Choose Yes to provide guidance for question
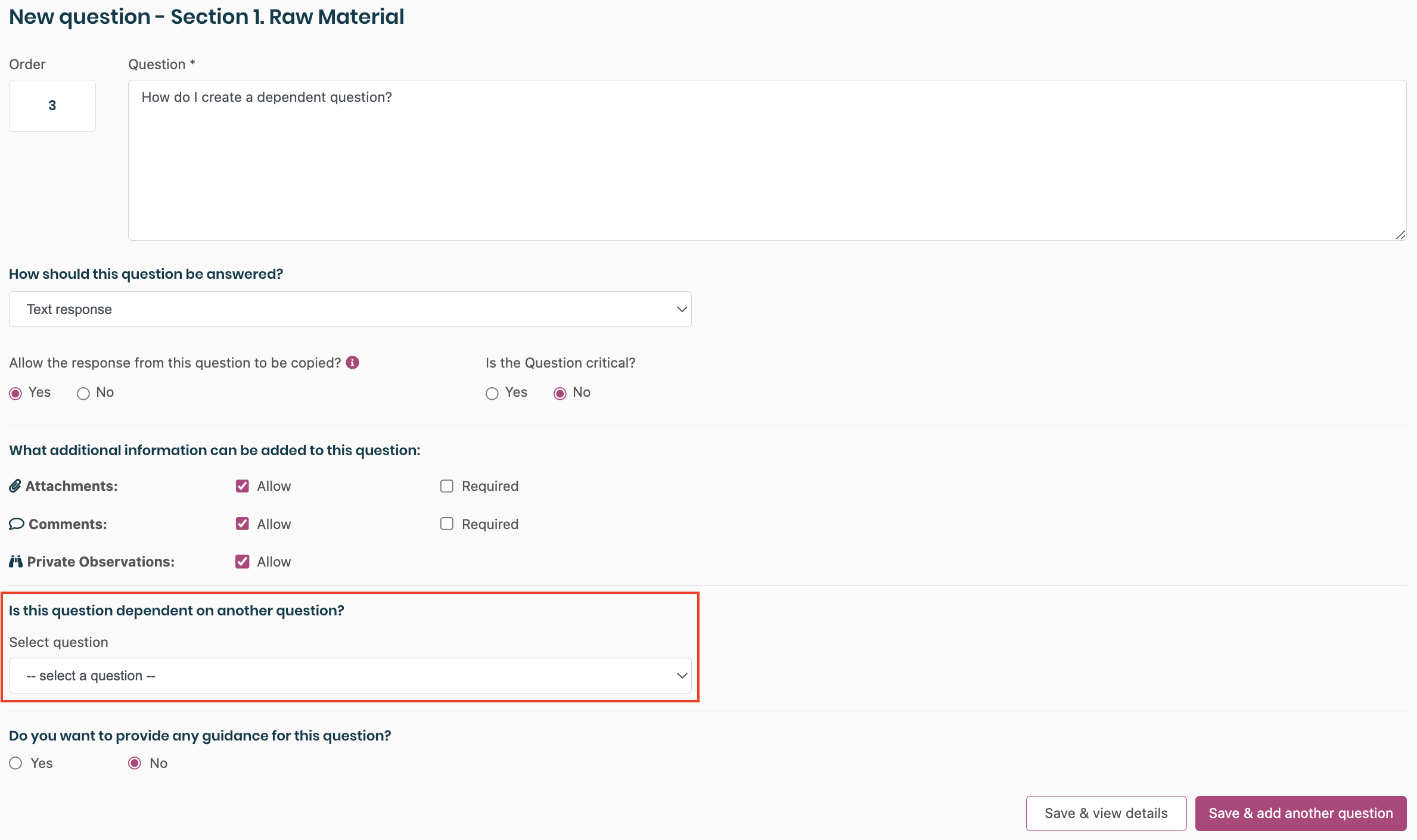Image resolution: width=1417 pixels, height=840 pixels. click(16, 763)
